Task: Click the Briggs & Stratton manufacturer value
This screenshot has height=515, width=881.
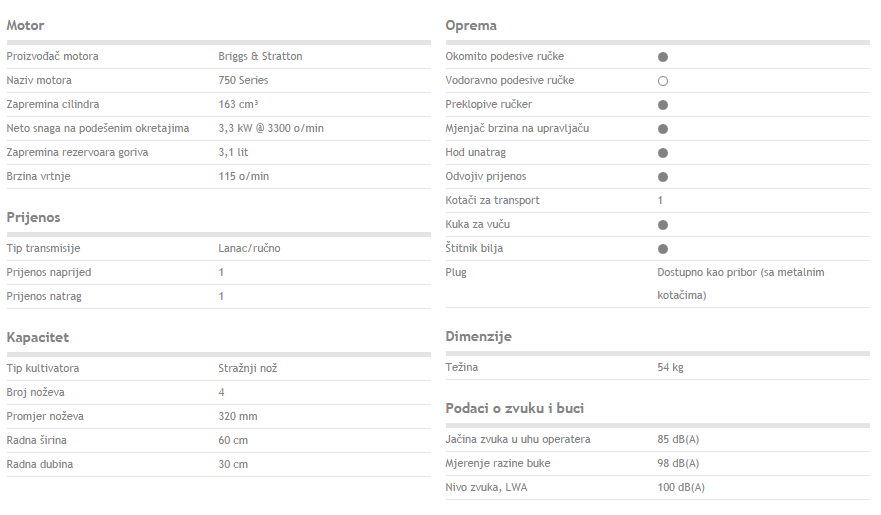Action: (260, 56)
